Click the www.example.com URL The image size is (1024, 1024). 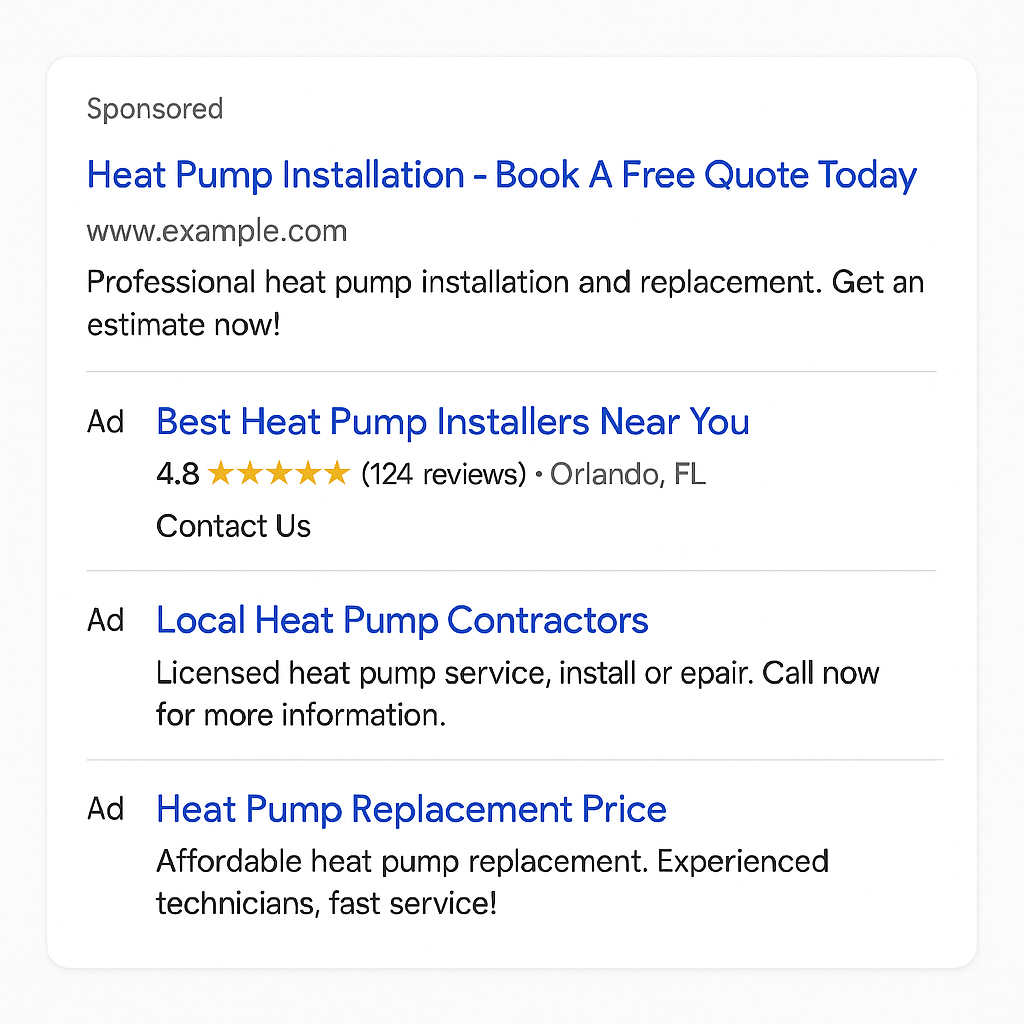(216, 230)
